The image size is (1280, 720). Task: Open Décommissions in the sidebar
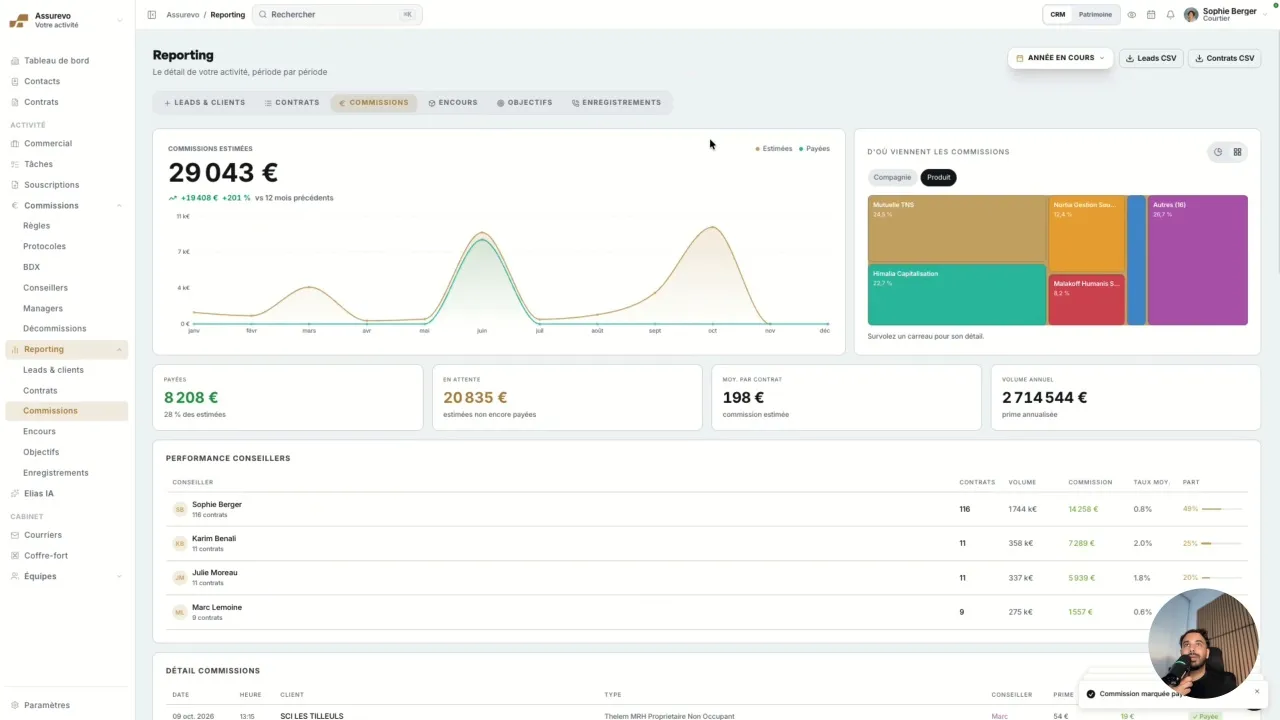[55, 329]
